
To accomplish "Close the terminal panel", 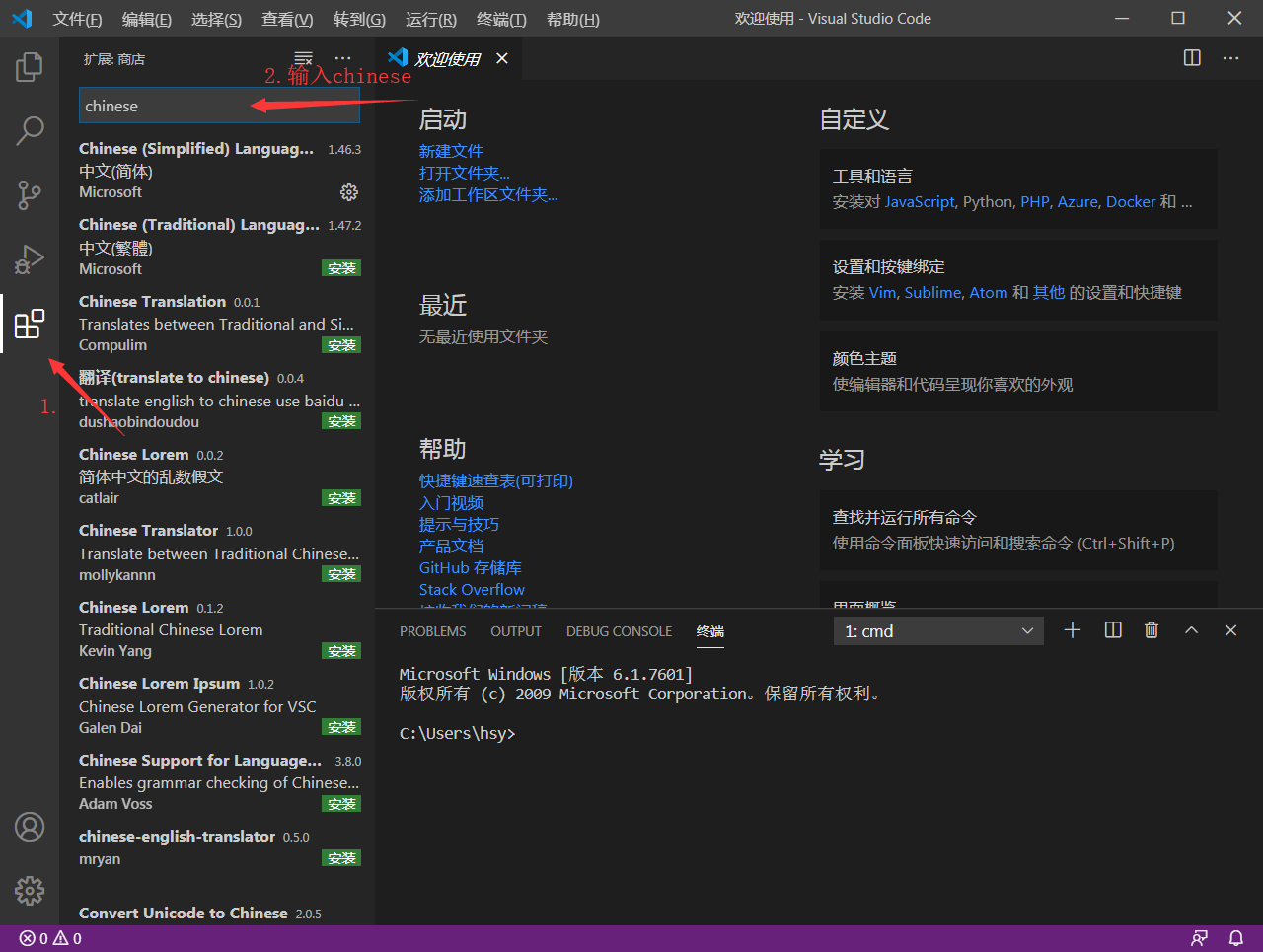I will point(1230,630).
